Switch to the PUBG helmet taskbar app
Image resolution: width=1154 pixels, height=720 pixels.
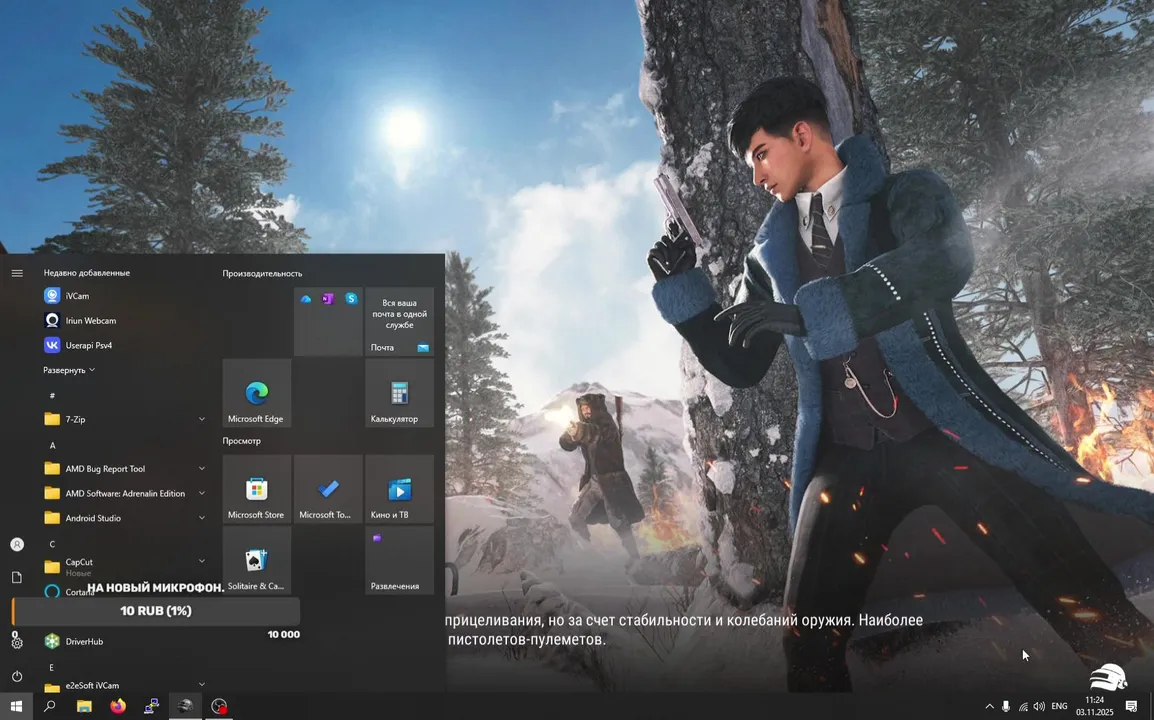(185, 706)
